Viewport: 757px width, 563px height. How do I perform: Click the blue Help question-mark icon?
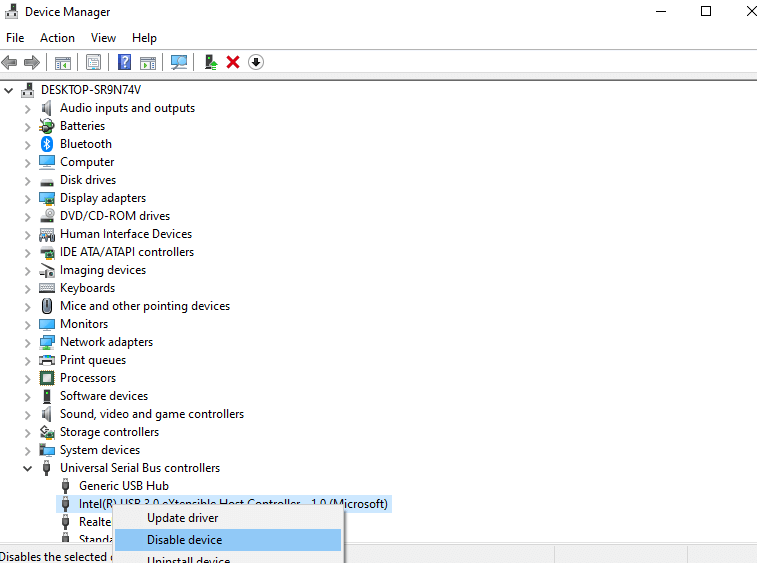coord(125,62)
